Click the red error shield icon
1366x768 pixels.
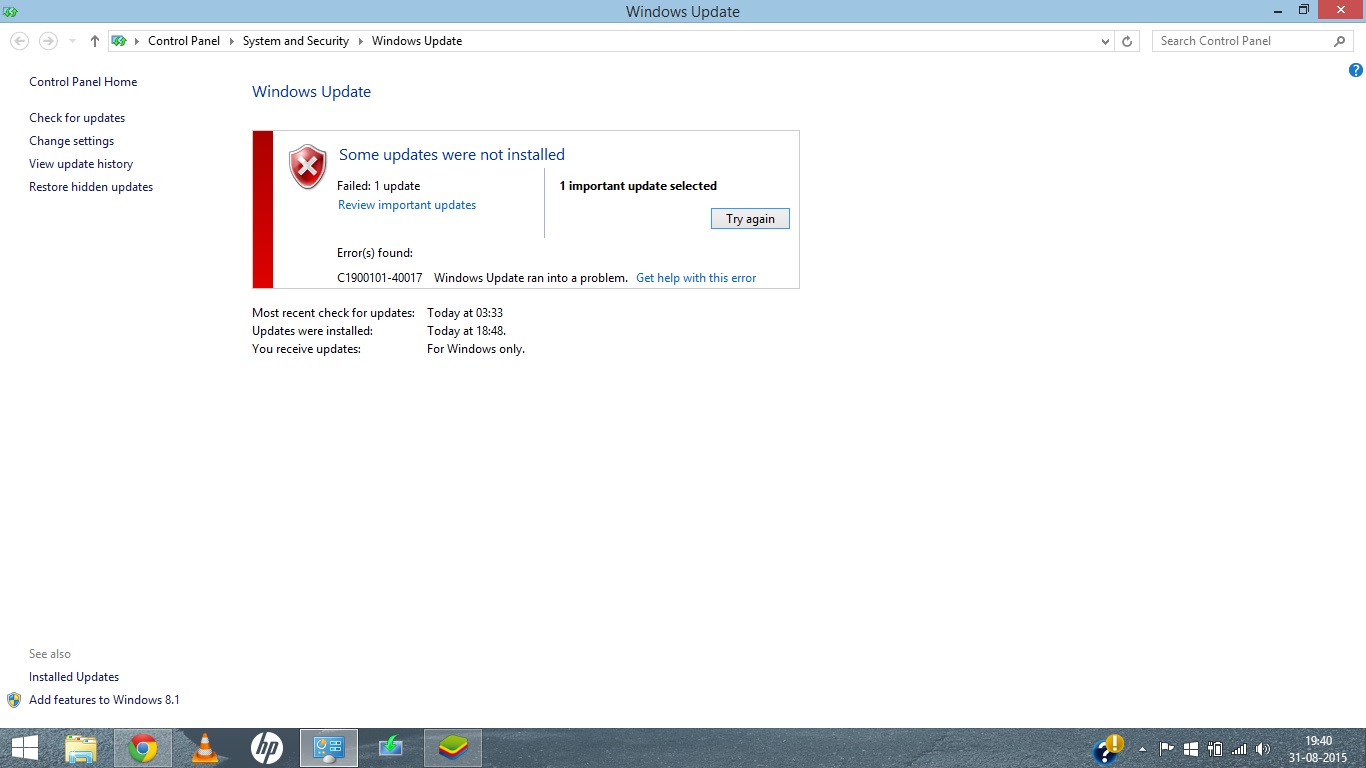click(308, 166)
